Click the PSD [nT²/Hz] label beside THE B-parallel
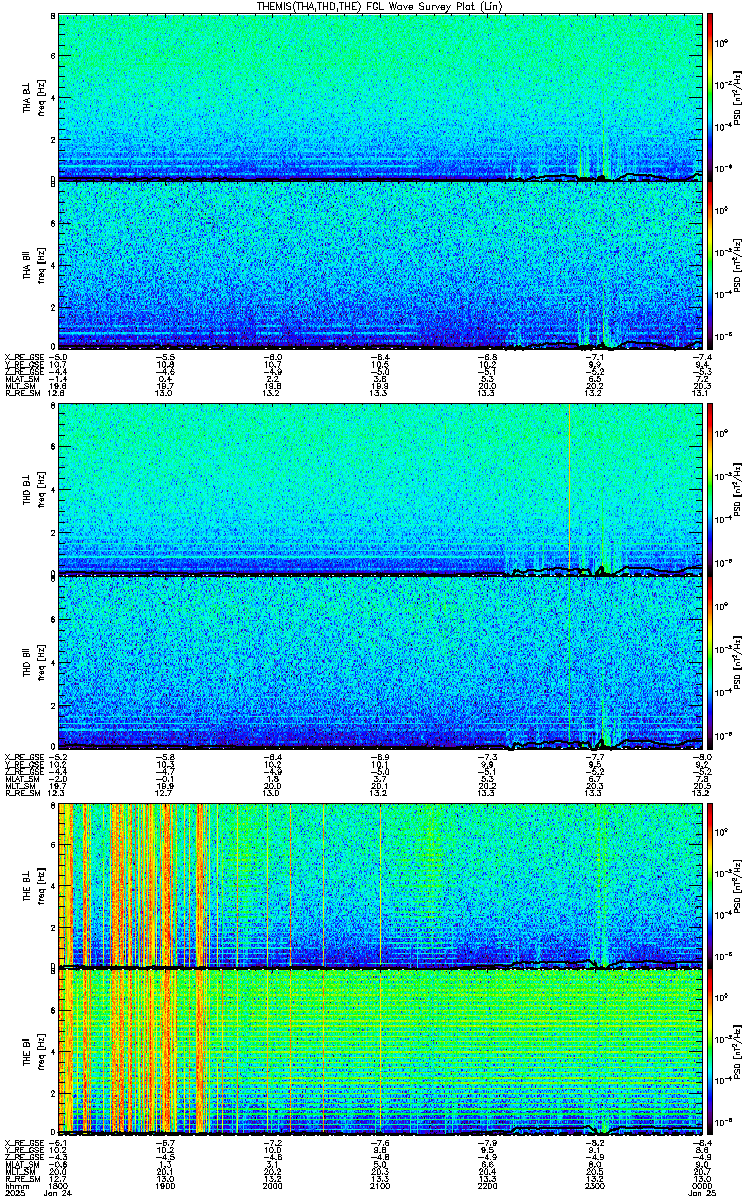The image size is (750, 1200). (x=740, y=1054)
